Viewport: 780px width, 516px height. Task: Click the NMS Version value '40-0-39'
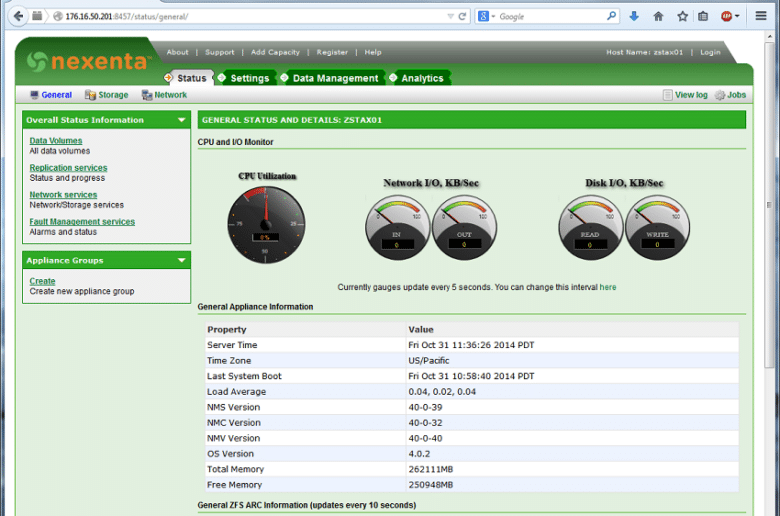[x=425, y=407]
